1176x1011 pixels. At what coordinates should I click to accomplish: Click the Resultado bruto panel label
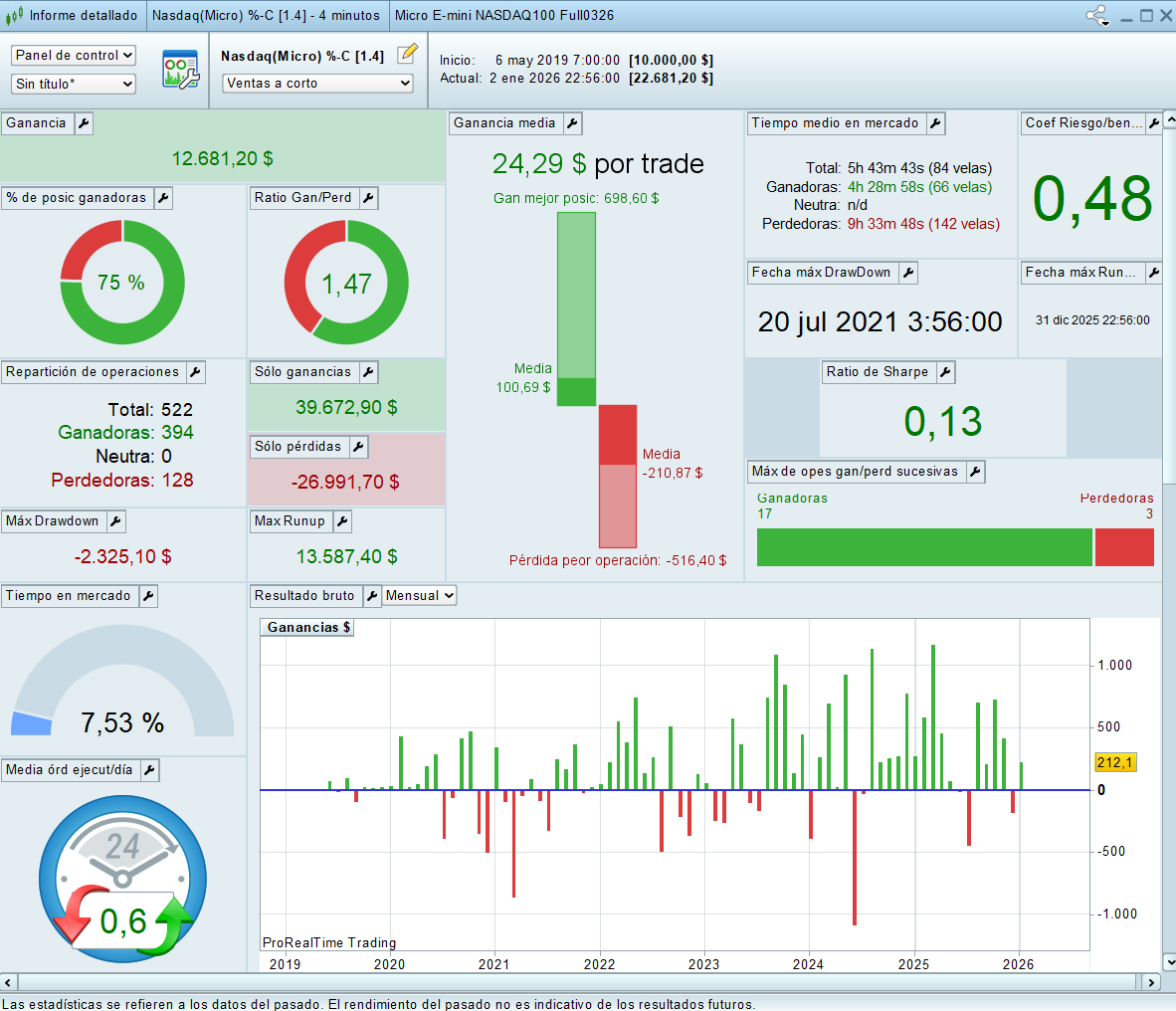click(x=304, y=596)
